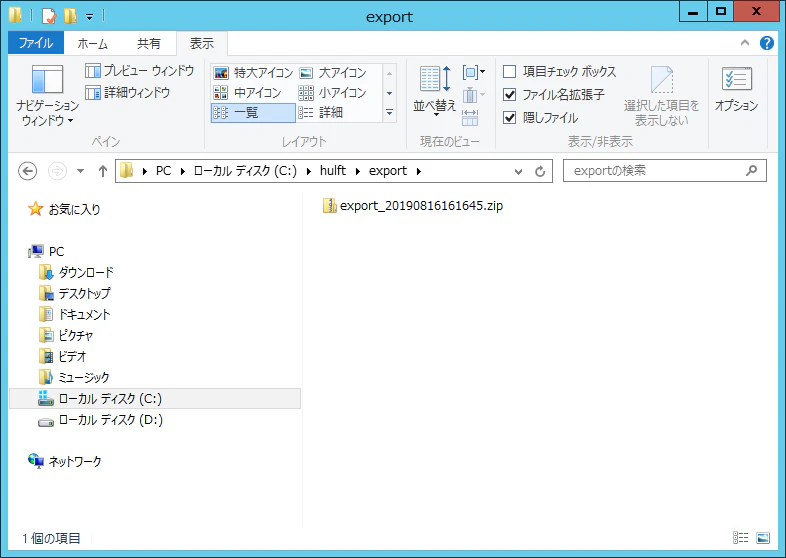Toggle the Preview pane (プレビュー ウィンドウ)
The image size is (786, 558).
point(139,71)
